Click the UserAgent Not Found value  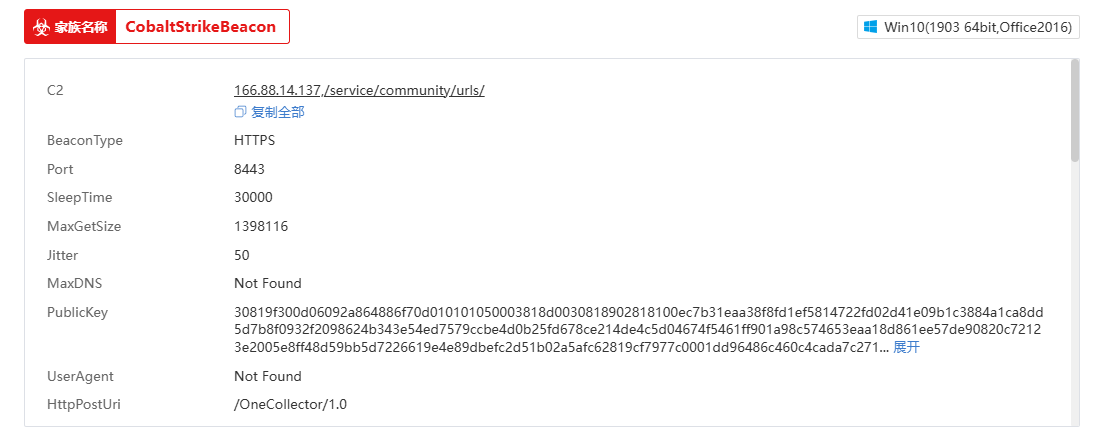point(267,376)
